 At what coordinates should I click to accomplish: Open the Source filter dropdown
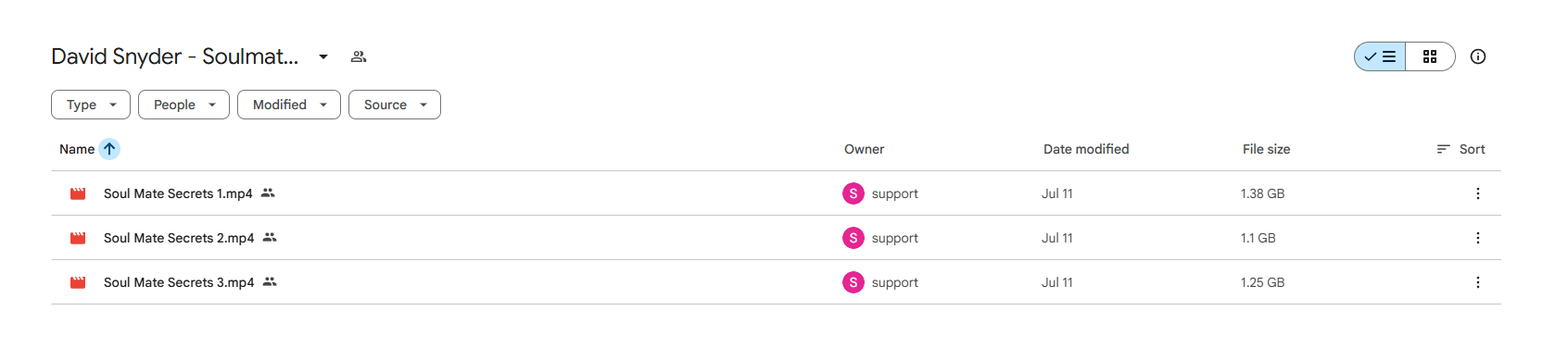[x=395, y=105]
